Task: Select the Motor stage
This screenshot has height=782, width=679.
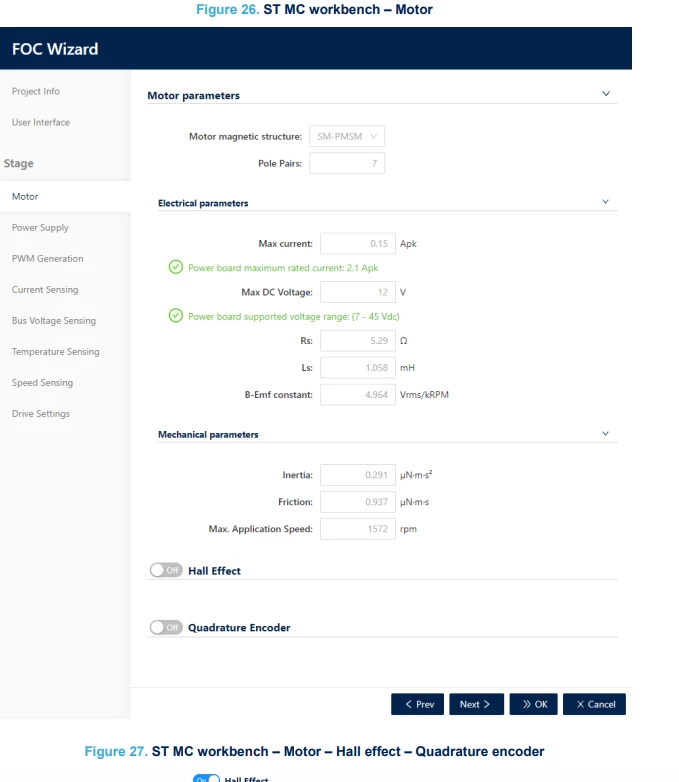Action: pyautogui.click(x=65, y=196)
